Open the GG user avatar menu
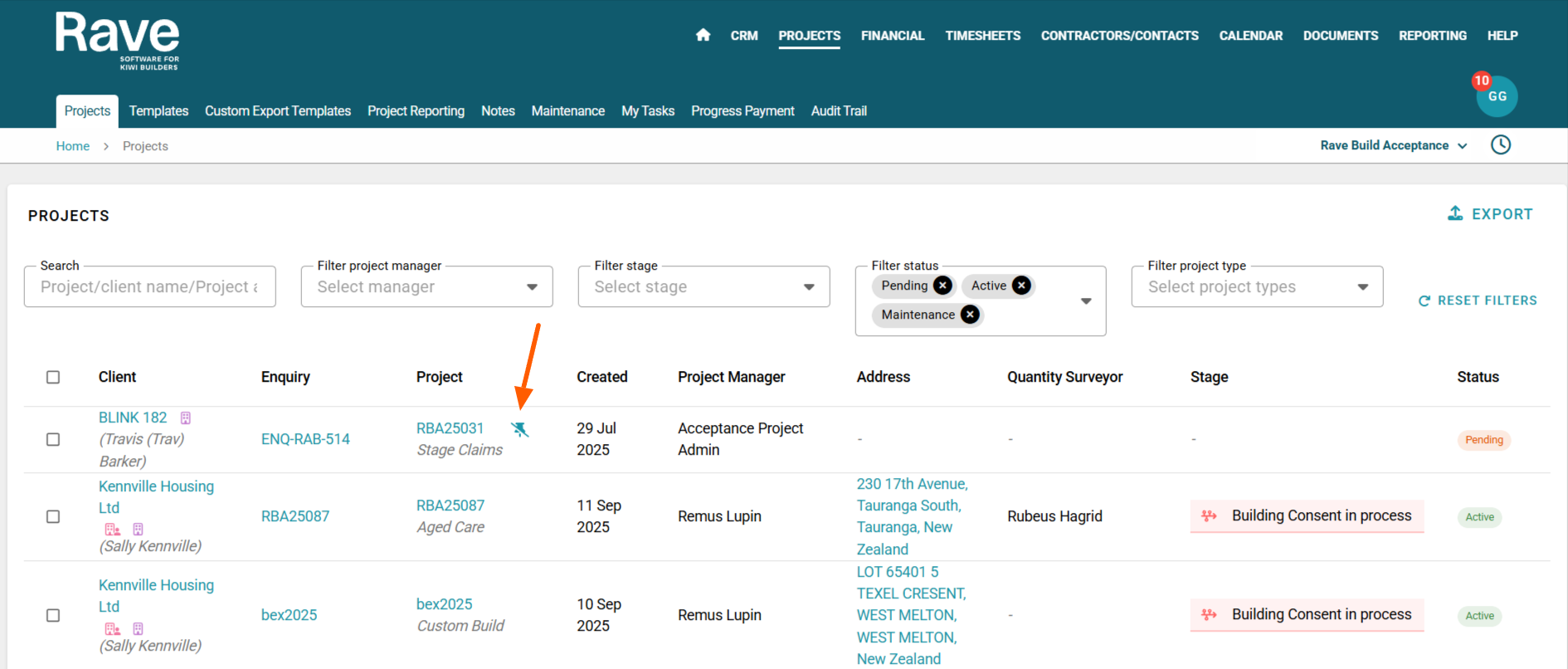The width and height of the screenshot is (1568, 669). (x=1497, y=96)
